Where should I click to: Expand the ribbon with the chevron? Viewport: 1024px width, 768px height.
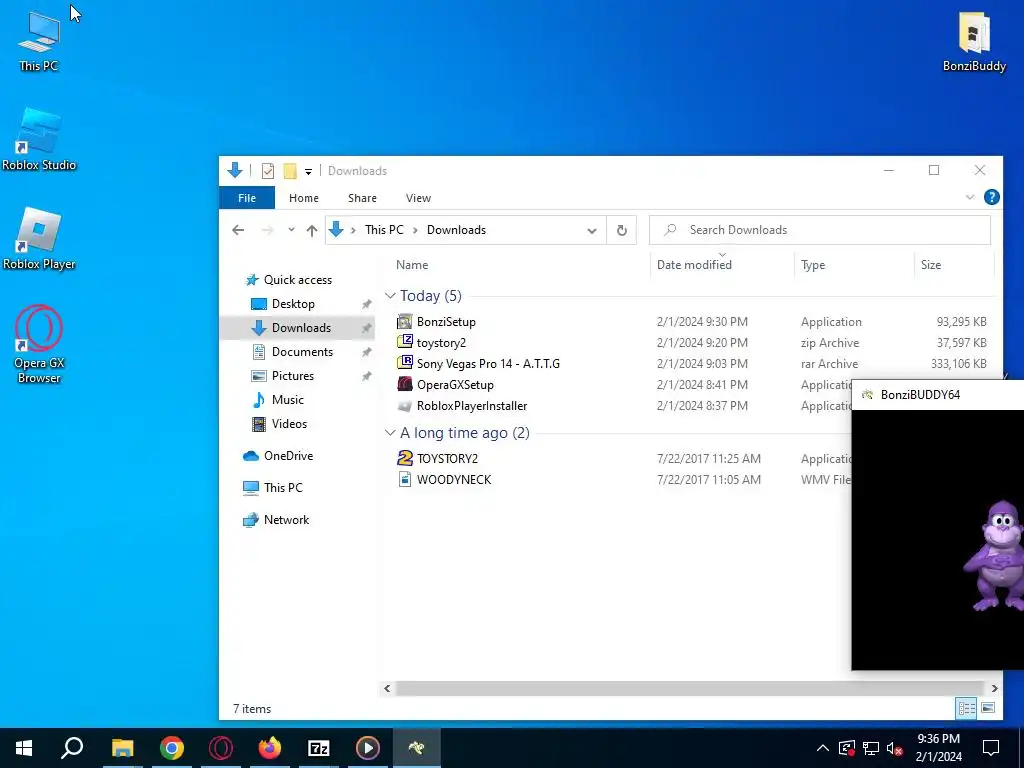970,197
